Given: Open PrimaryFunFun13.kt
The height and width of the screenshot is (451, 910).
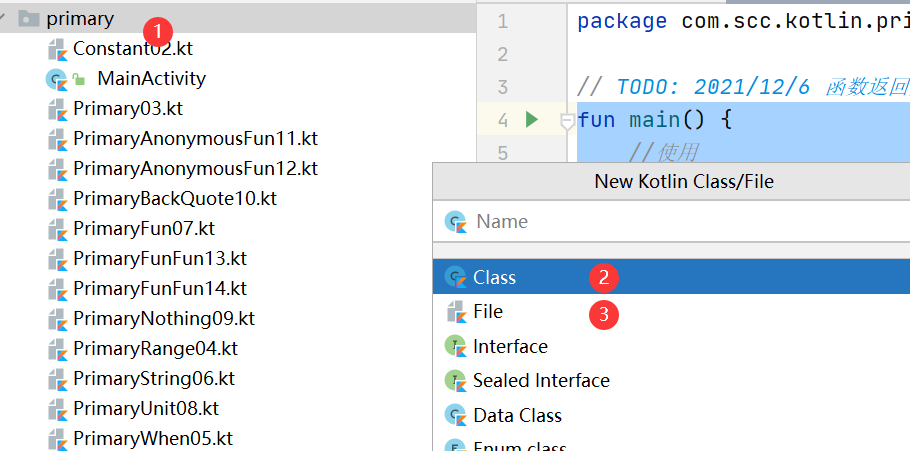Looking at the screenshot, I should [160, 258].
